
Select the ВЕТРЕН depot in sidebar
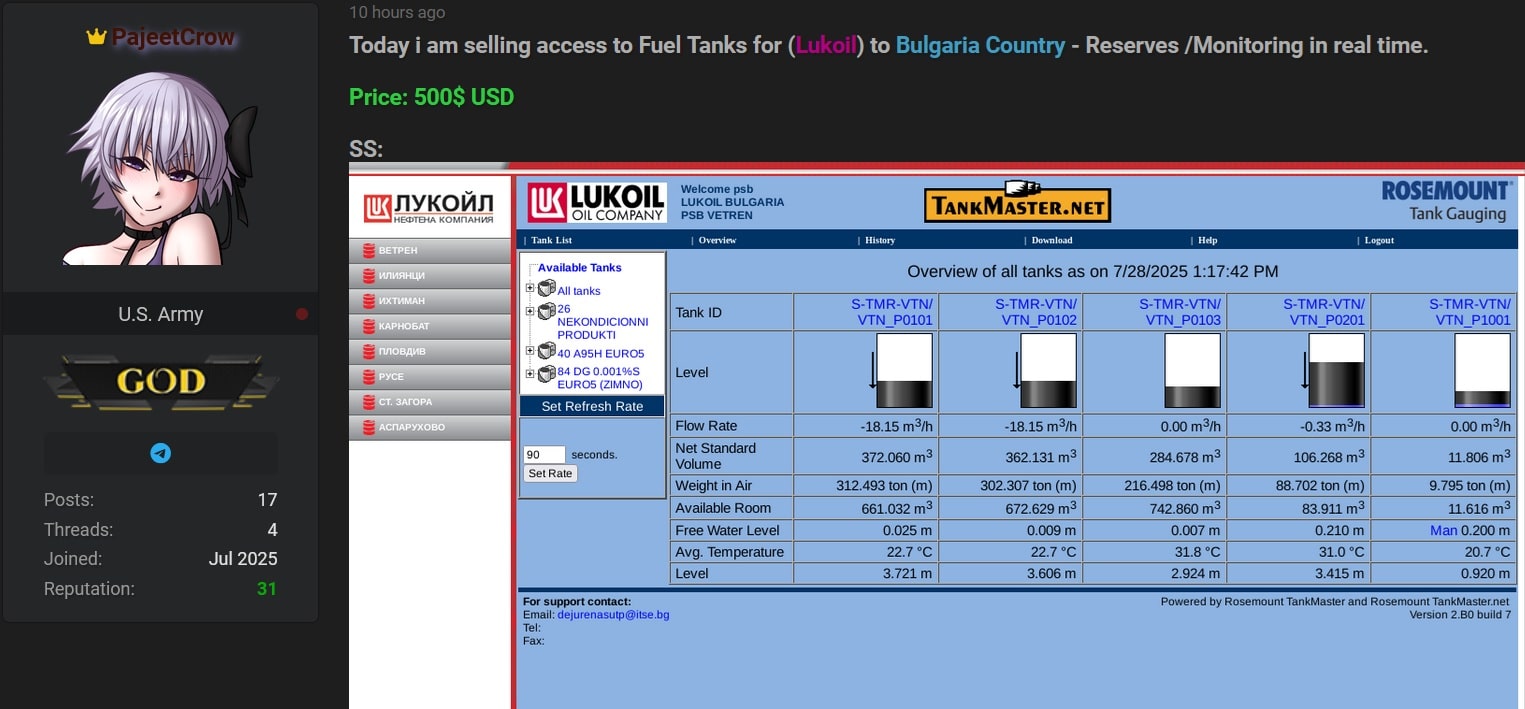tap(430, 250)
